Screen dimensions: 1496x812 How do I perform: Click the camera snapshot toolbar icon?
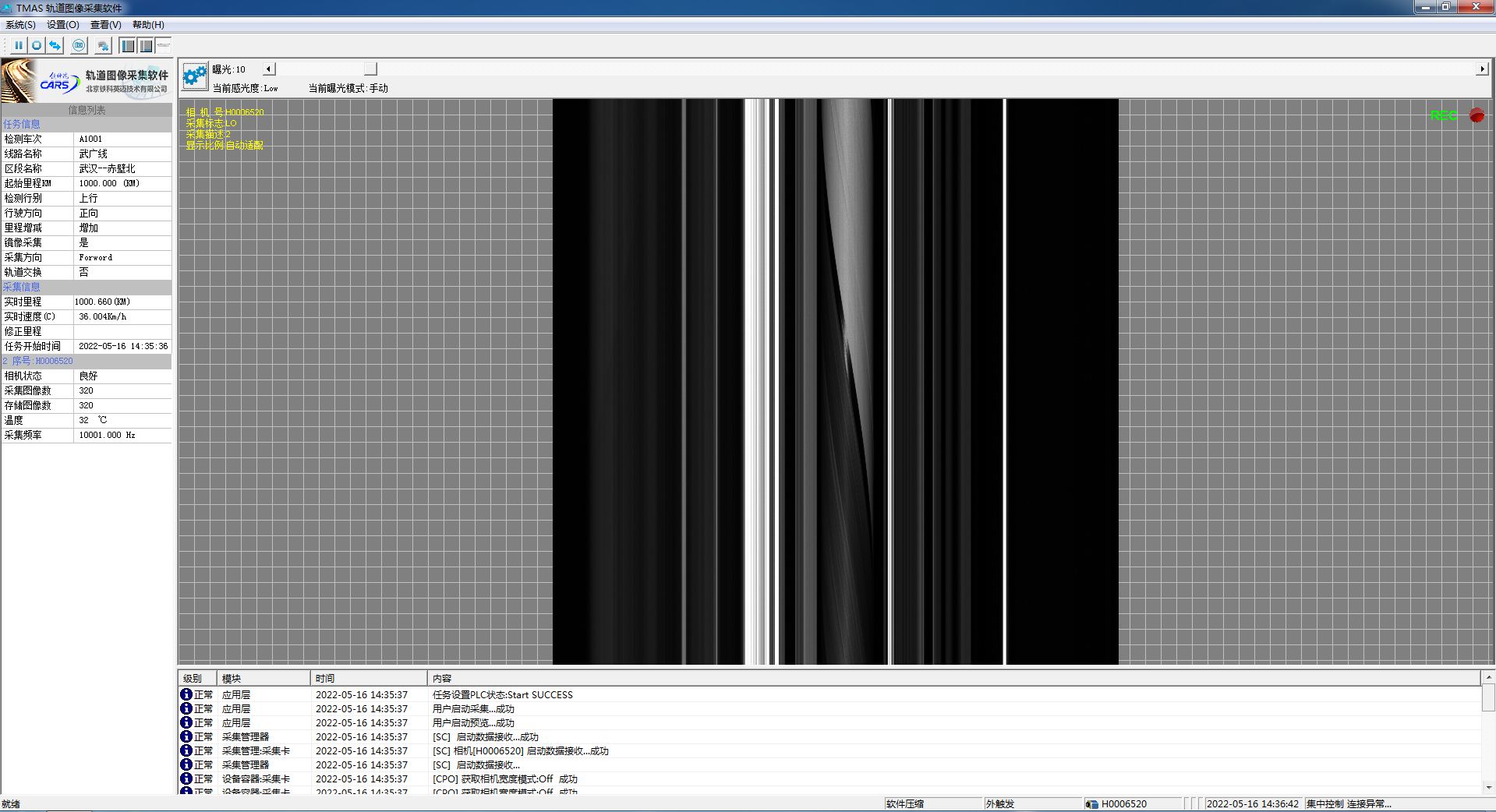point(79,46)
